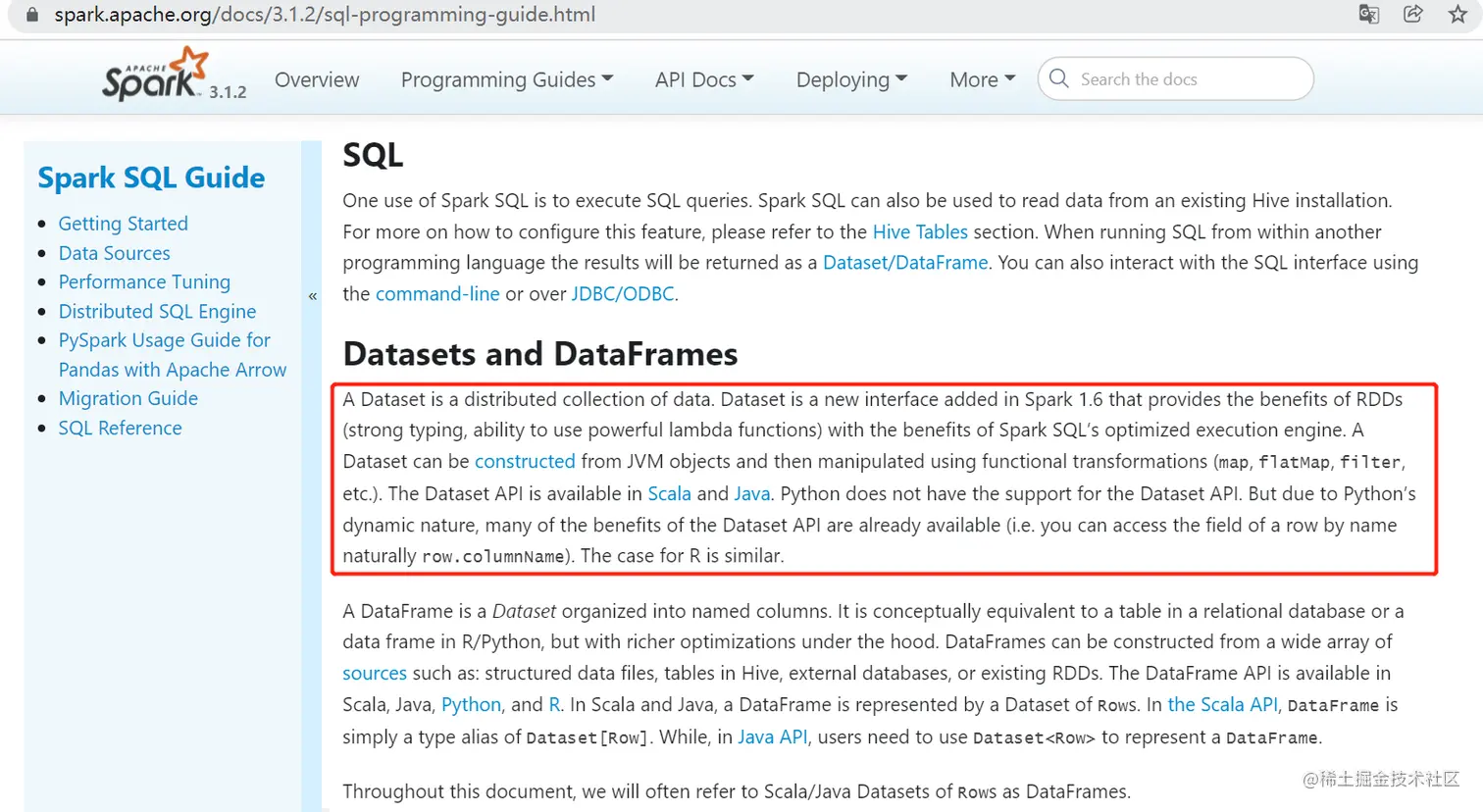Open Migration Guide in the sidebar
Screen dimensions: 1483x812
(x=128, y=398)
